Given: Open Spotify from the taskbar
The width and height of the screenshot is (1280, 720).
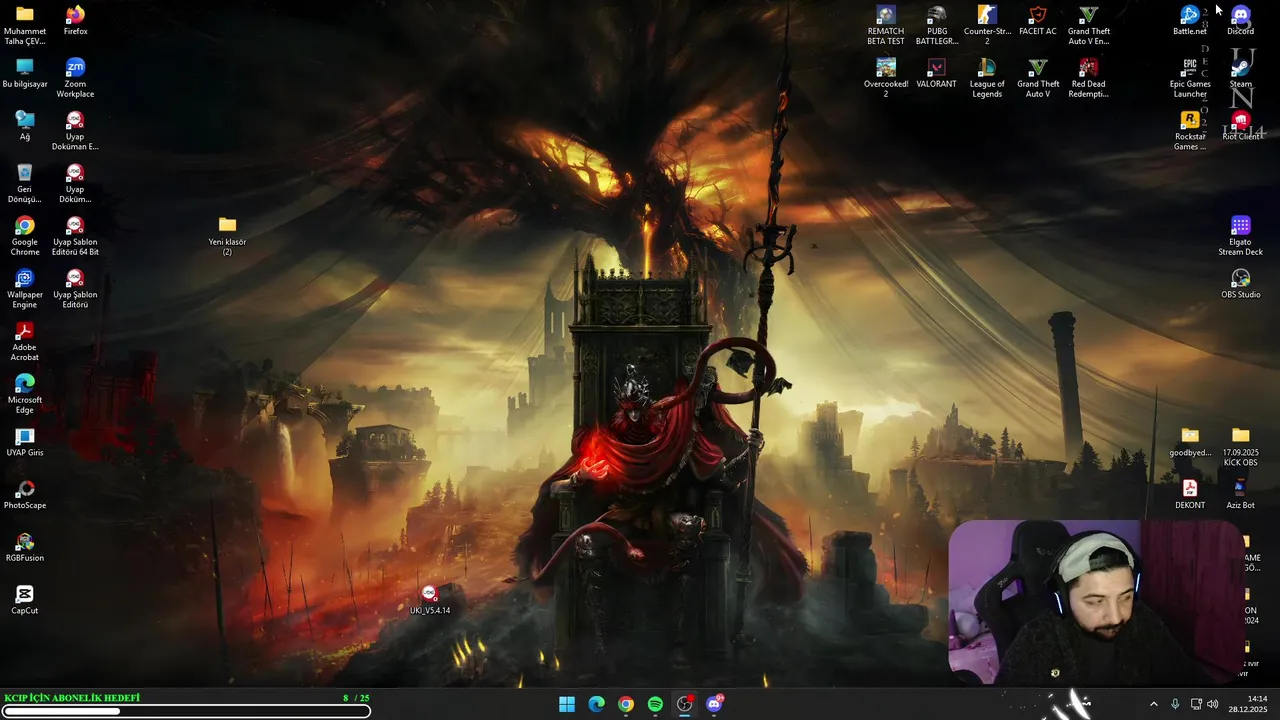Looking at the screenshot, I should [x=655, y=704].
